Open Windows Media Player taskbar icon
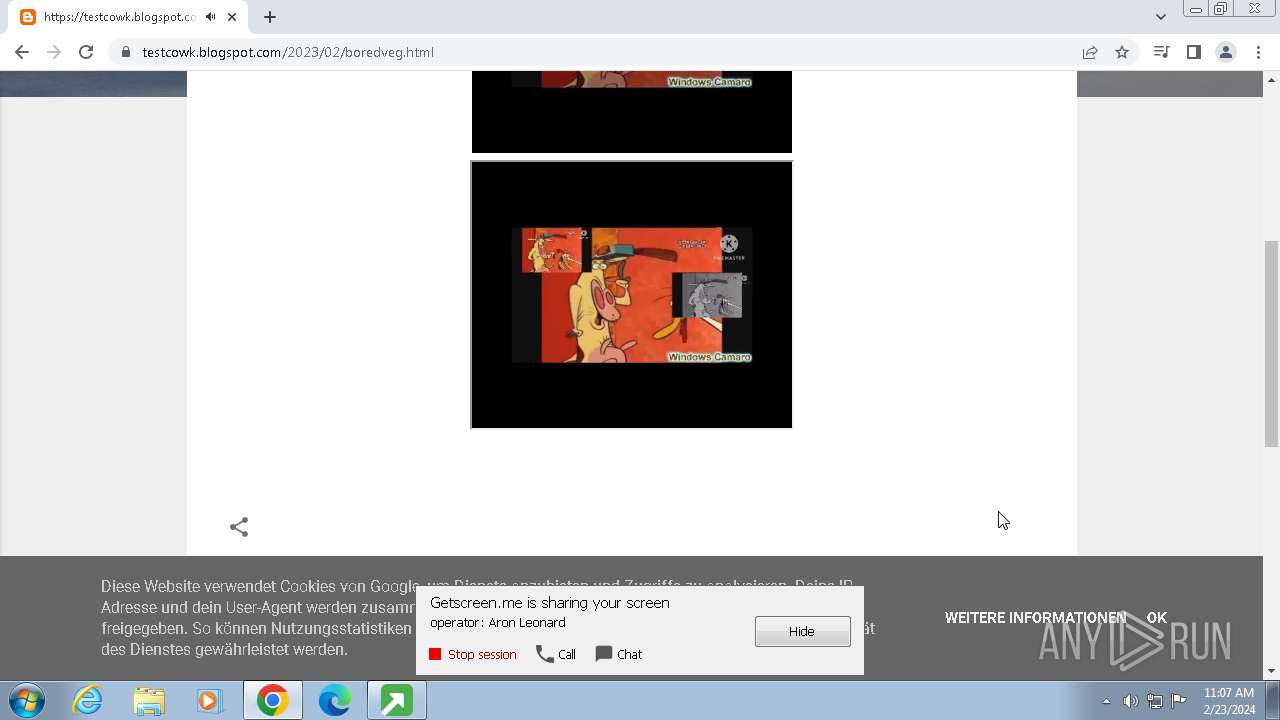The image size is (1280, 720). click(x=210, y=701)
